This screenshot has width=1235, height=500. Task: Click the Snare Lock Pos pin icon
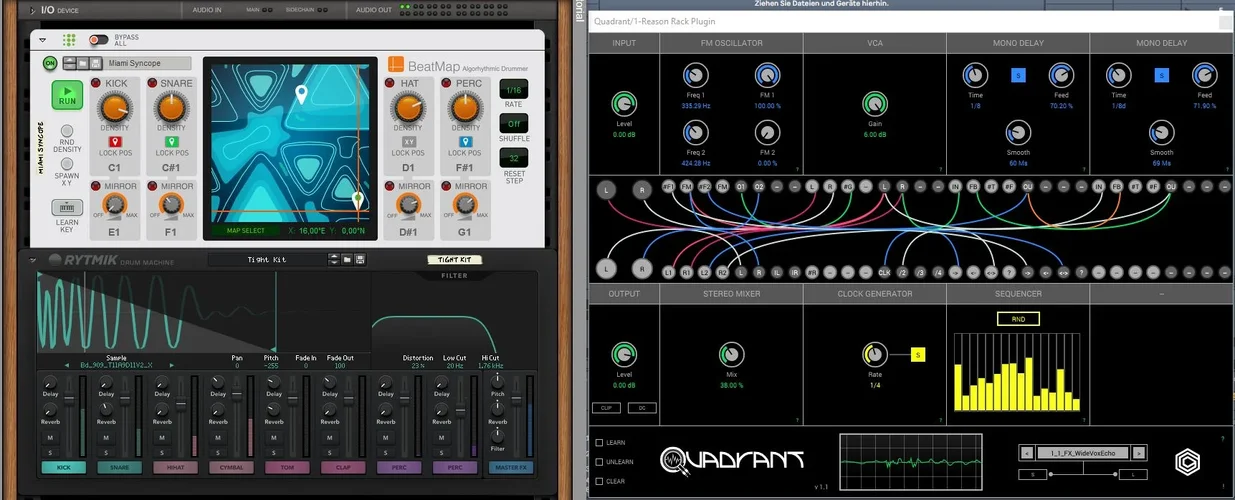171,141
